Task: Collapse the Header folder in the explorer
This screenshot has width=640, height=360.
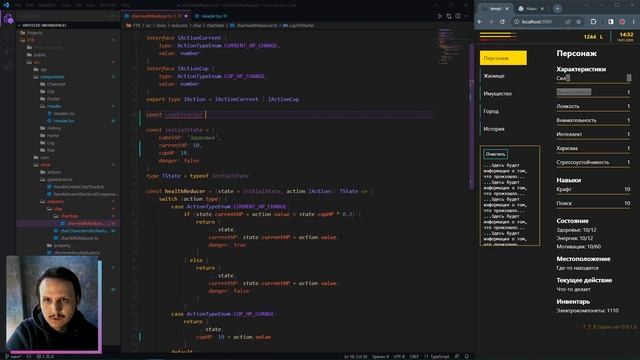Action: [54, 106]
